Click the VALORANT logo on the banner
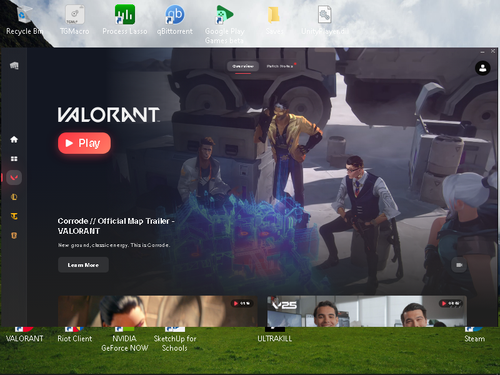The image size is (500, 375). pos(109,115)
